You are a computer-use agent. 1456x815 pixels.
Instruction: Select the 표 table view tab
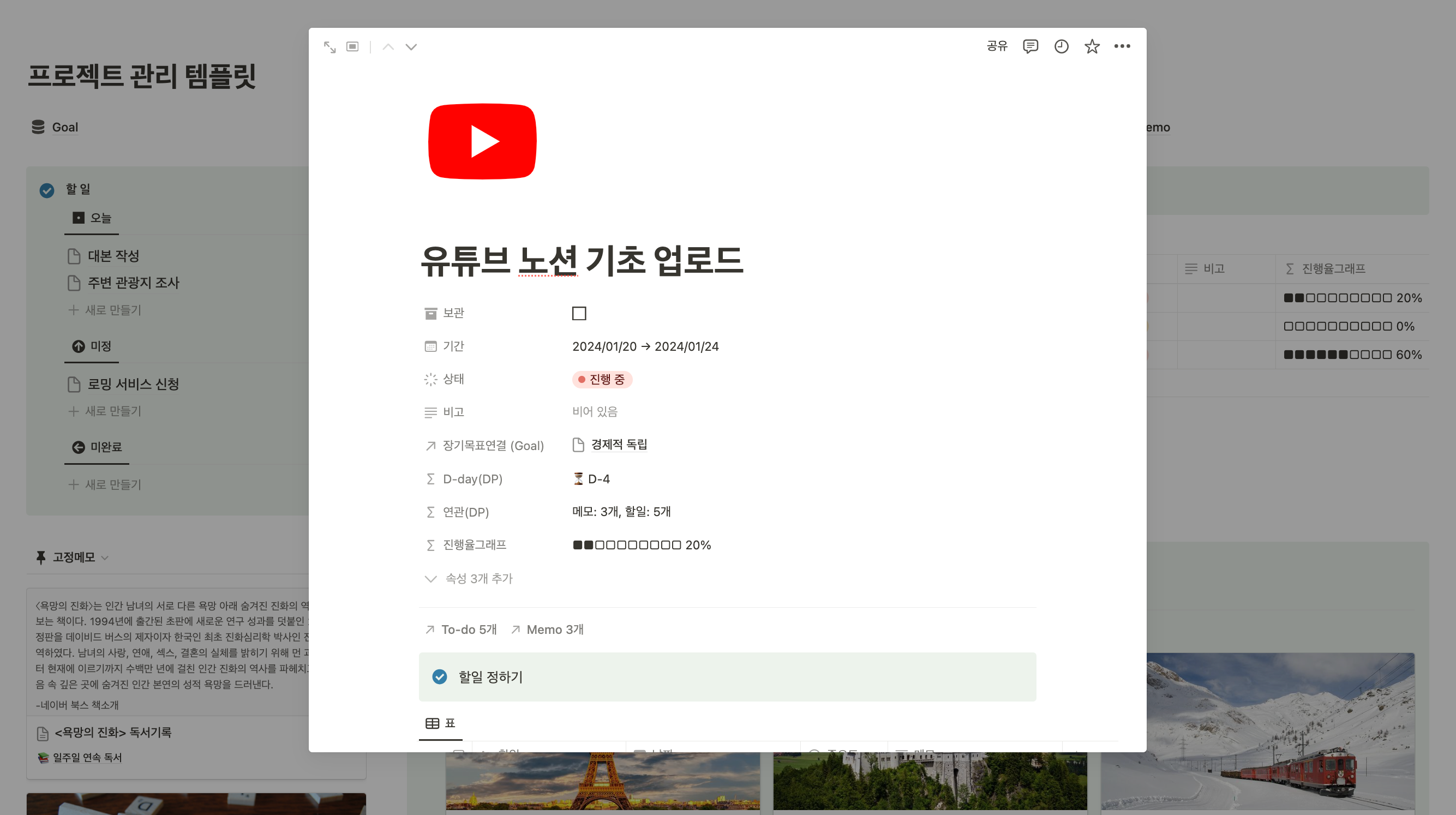coord(440,723)
